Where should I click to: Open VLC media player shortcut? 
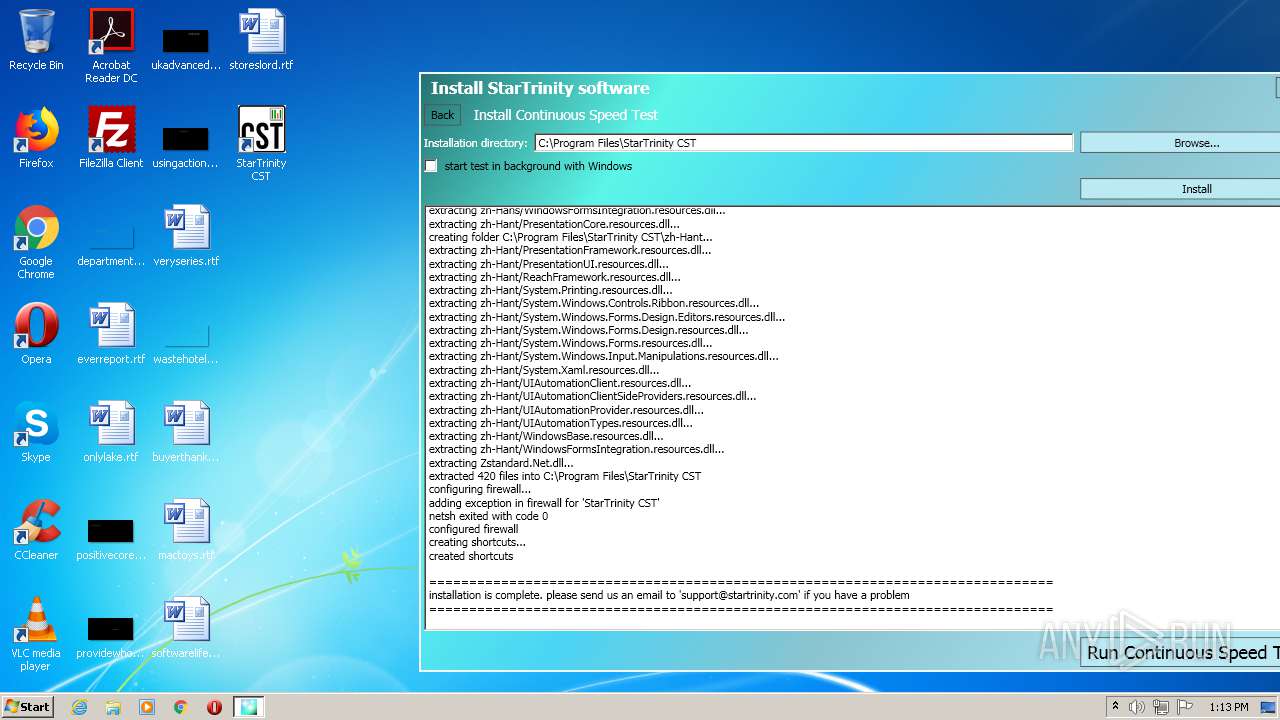[x=36, y=634]
